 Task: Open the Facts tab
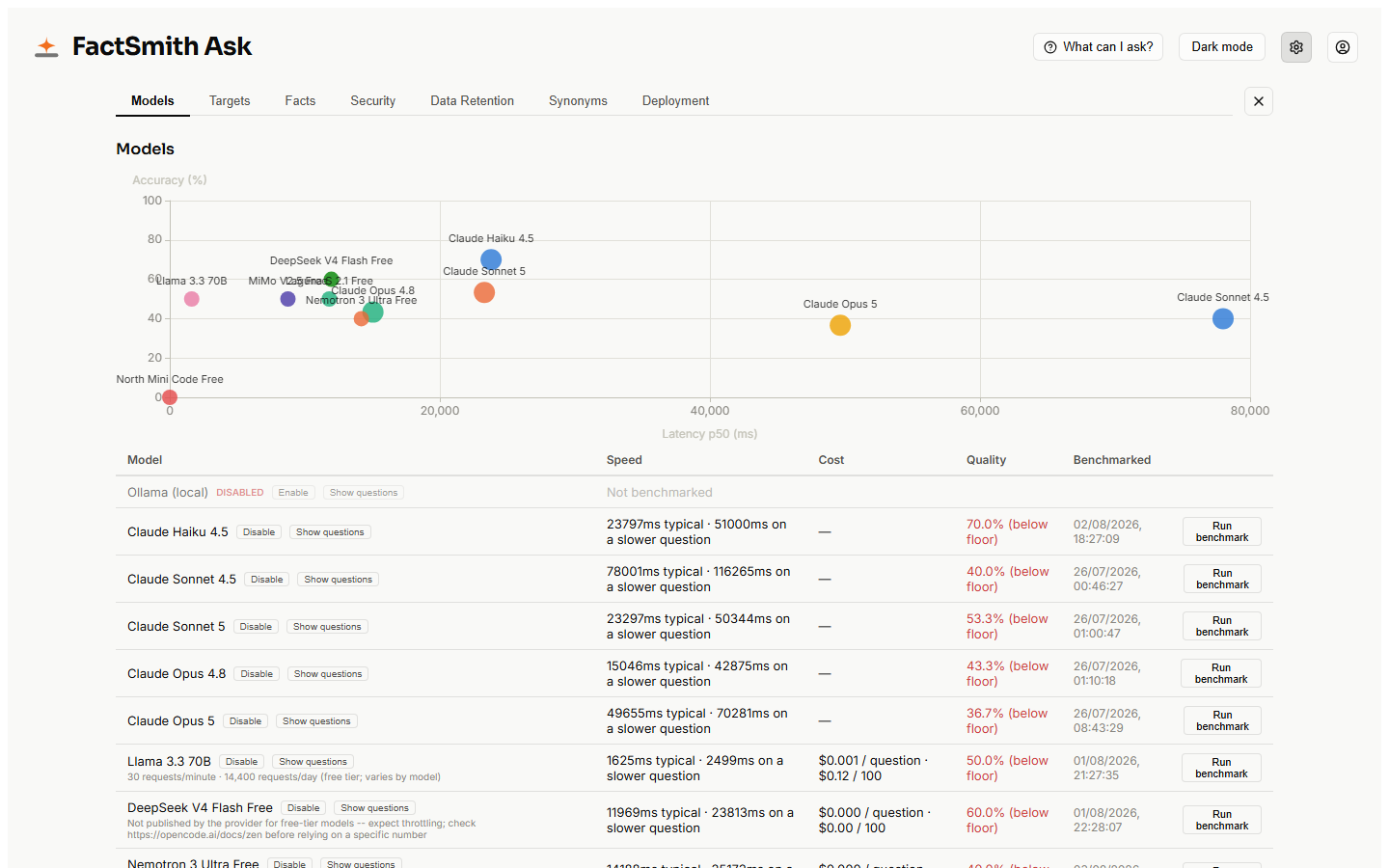click(x=300, y=100)
